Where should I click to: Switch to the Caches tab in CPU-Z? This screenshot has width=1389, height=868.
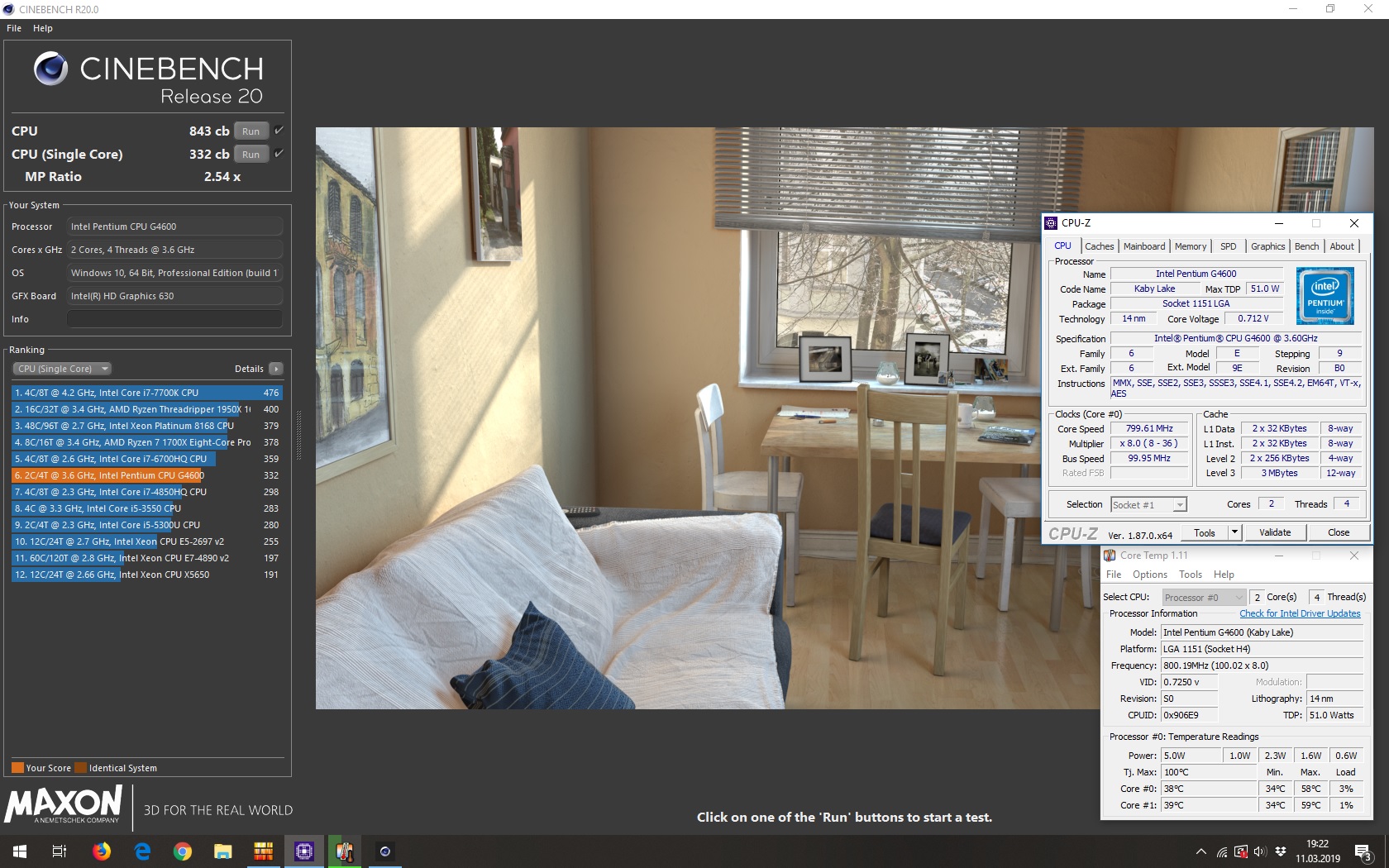pos(1100,246)
